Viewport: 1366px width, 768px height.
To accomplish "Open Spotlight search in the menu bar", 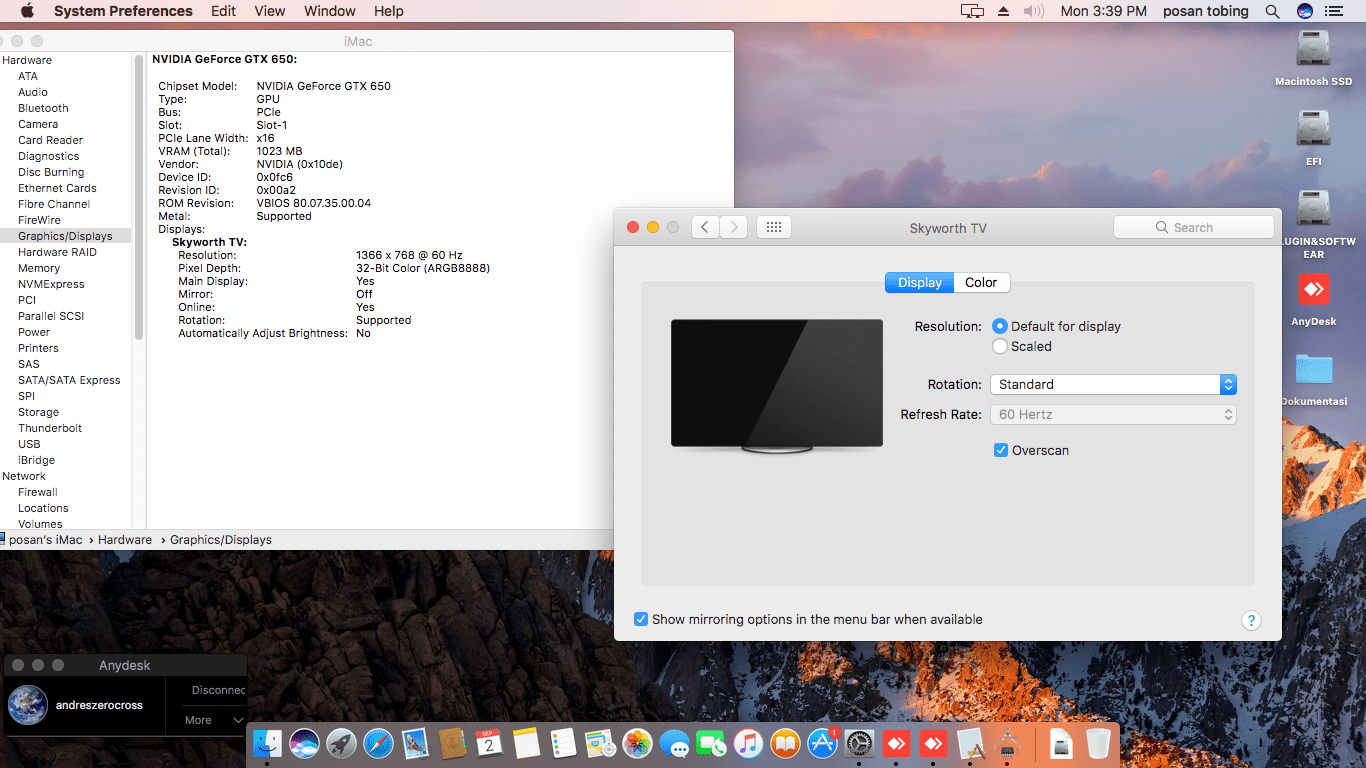I will [1272, 11].
